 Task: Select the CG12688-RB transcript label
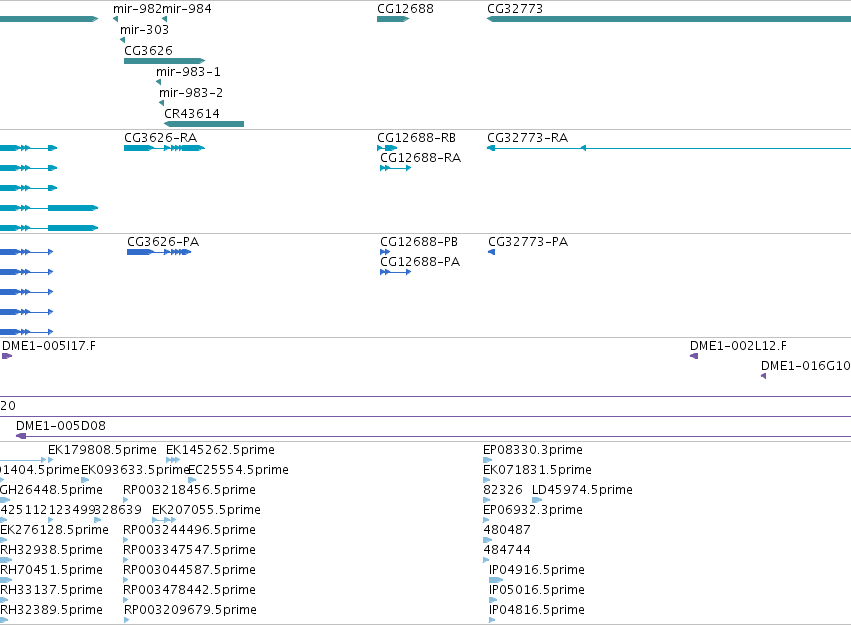pyautogui.click(x=417, y=138)
